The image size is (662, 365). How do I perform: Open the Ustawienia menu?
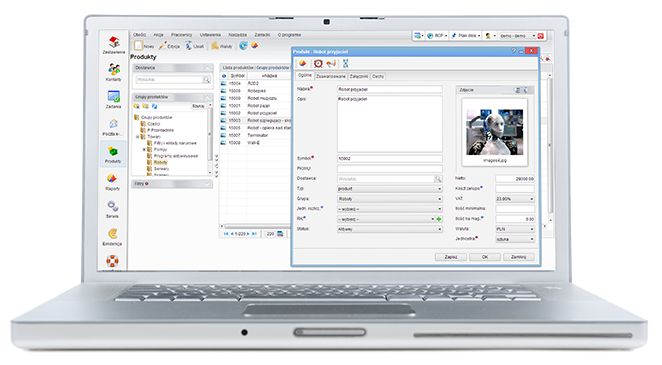[x=210, y=35]
